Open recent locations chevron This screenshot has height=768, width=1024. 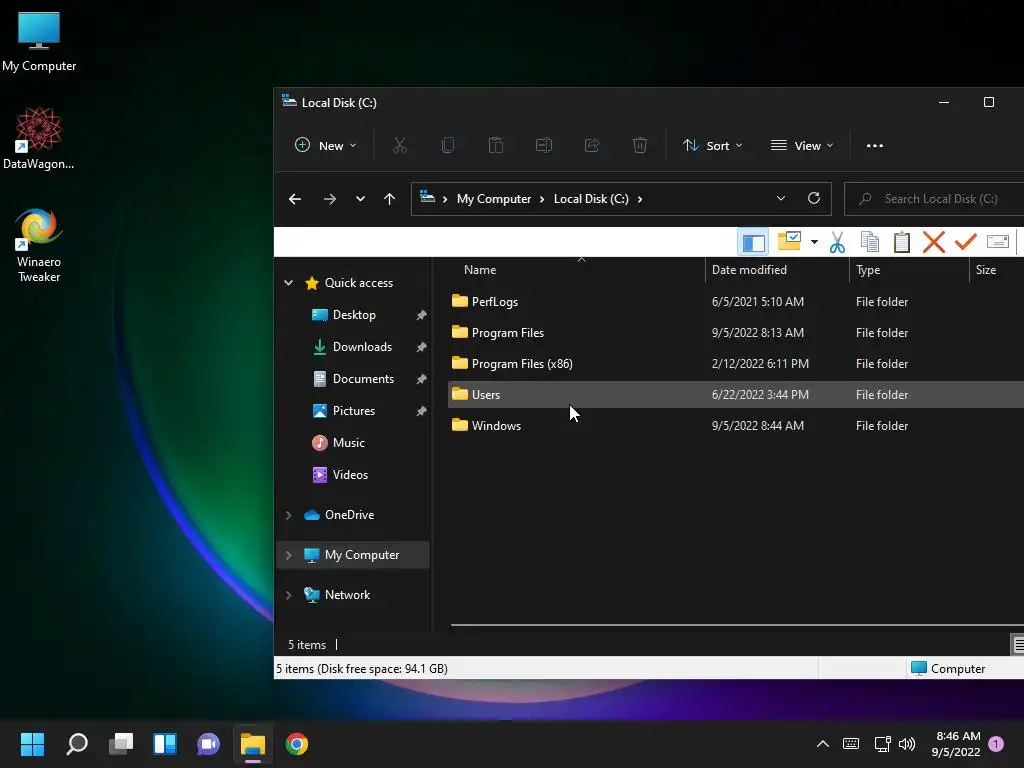point(360,199)
